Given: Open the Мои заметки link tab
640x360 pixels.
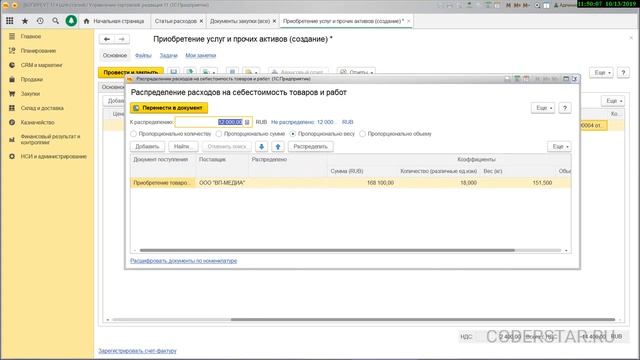Looking at the screenshot, I should coord(201,56).
